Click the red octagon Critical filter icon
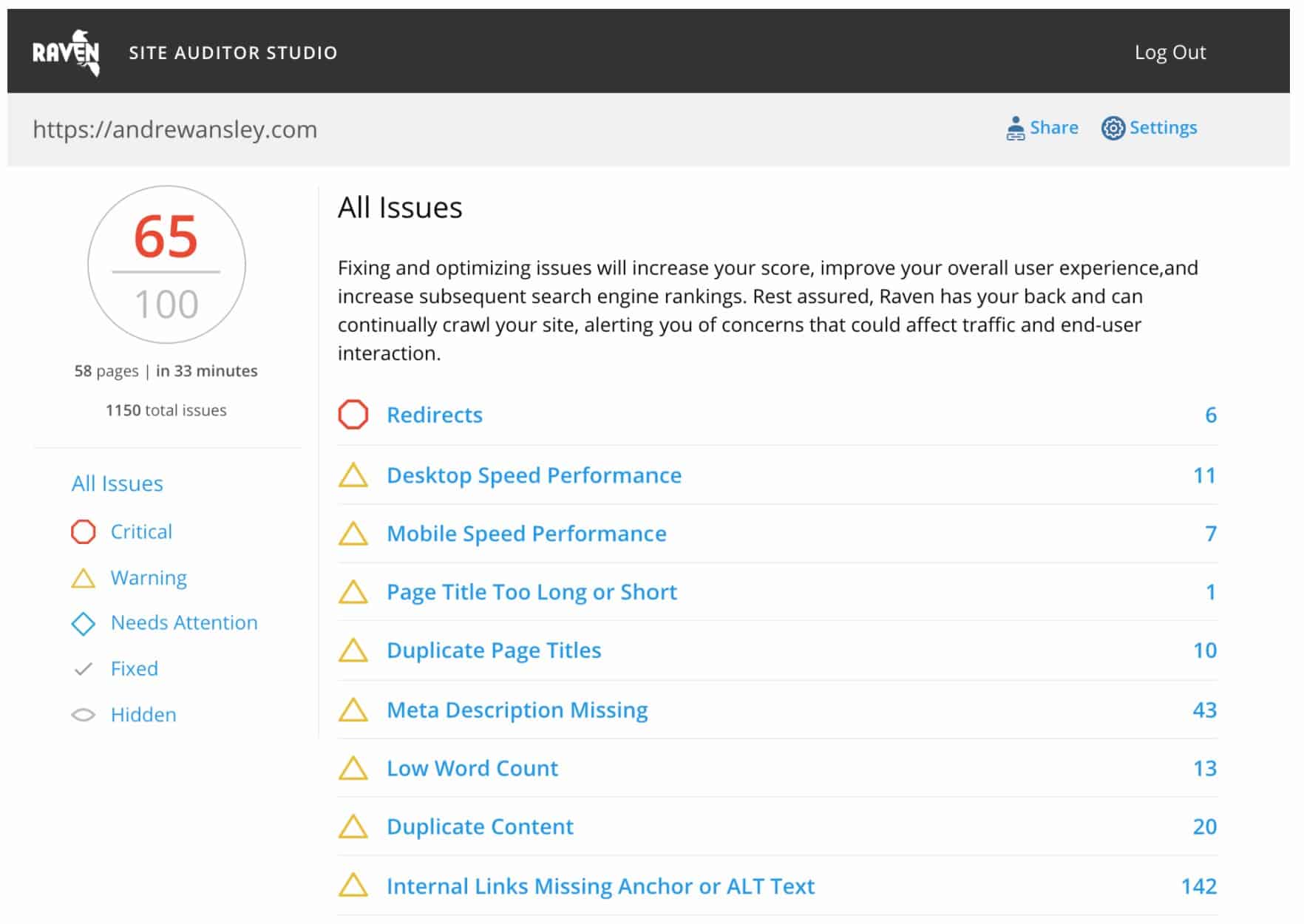 83,531
